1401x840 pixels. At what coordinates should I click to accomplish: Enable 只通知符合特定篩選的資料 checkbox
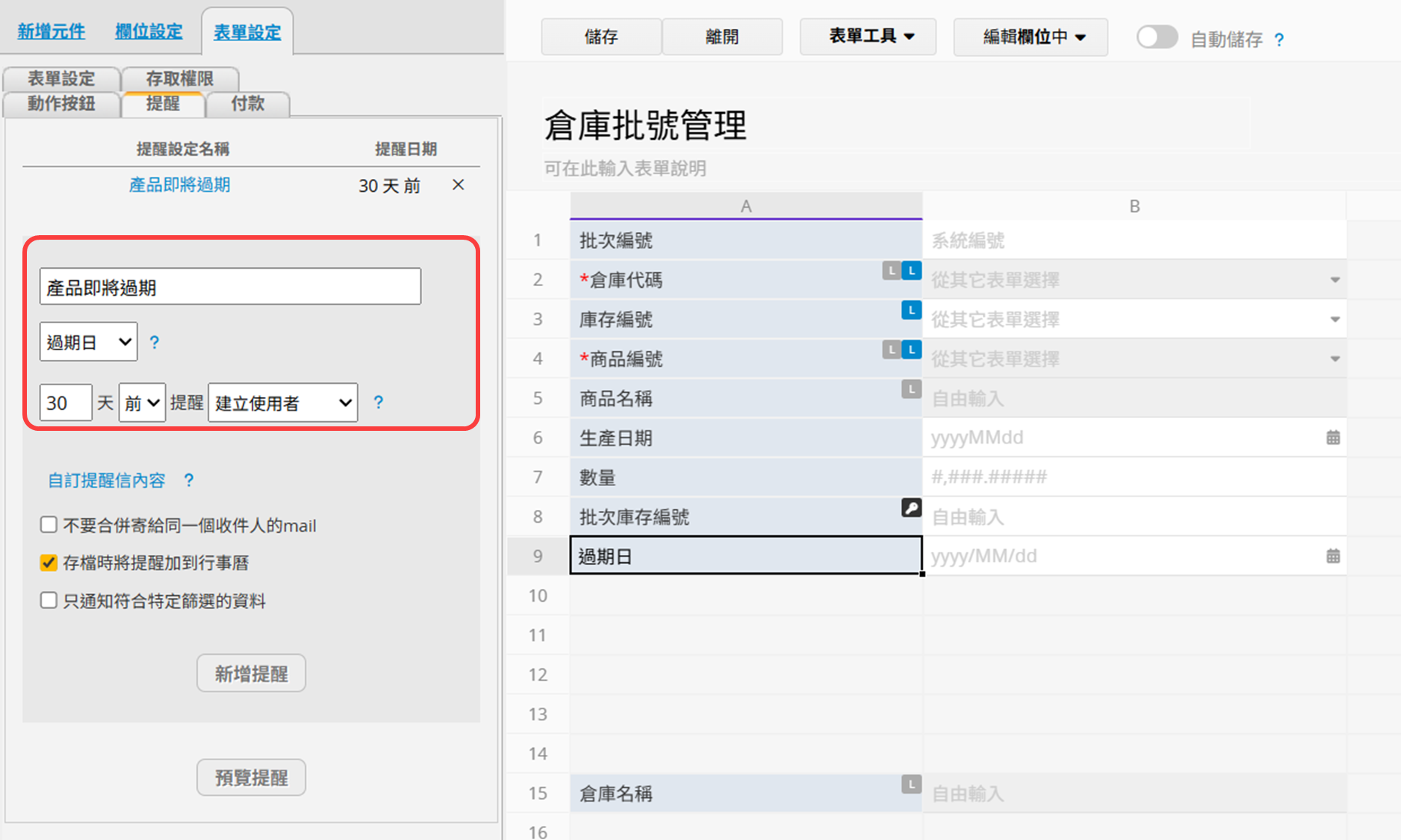[49, 600]
